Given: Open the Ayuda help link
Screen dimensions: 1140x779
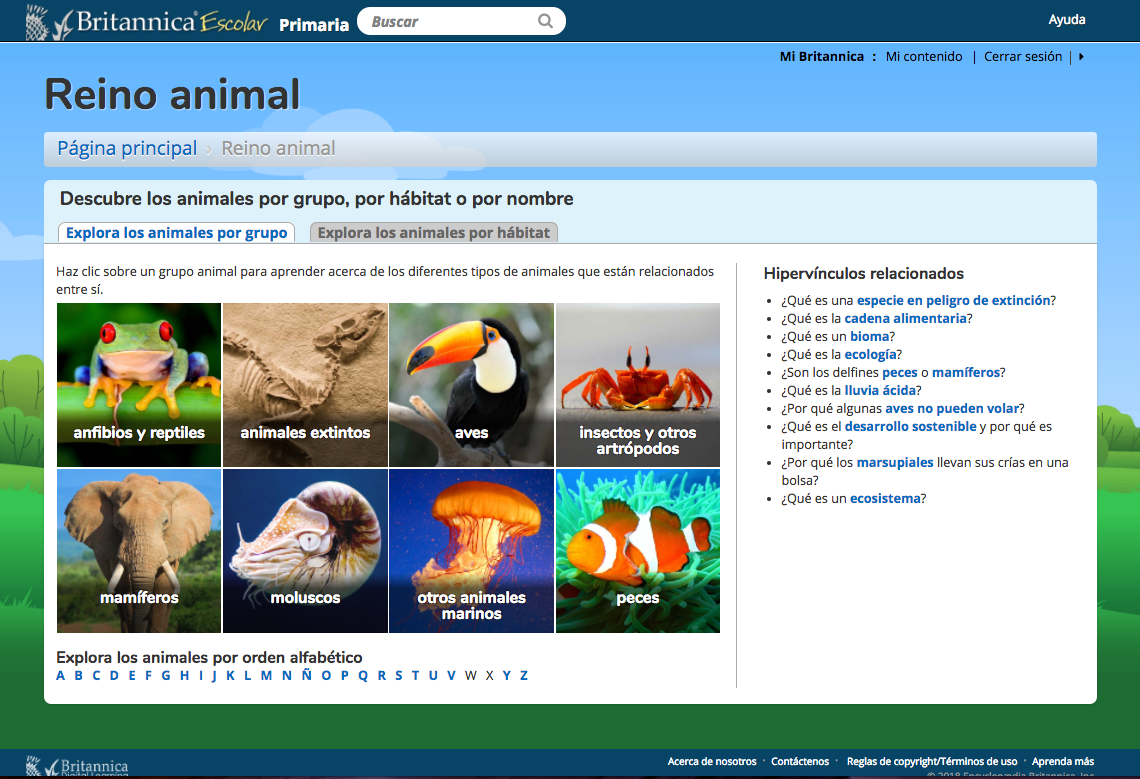Looking at the screenshot, I should pos(1067,20).
